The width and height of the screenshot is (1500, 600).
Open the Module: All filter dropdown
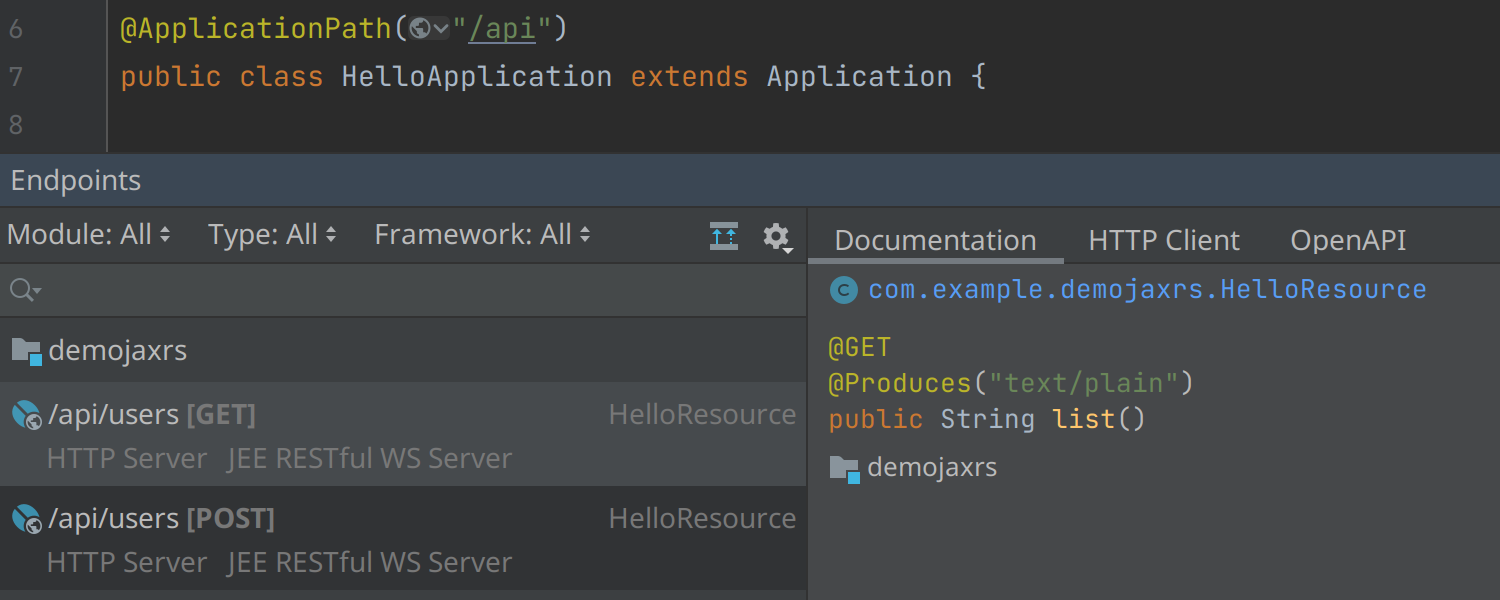point(89,235)
